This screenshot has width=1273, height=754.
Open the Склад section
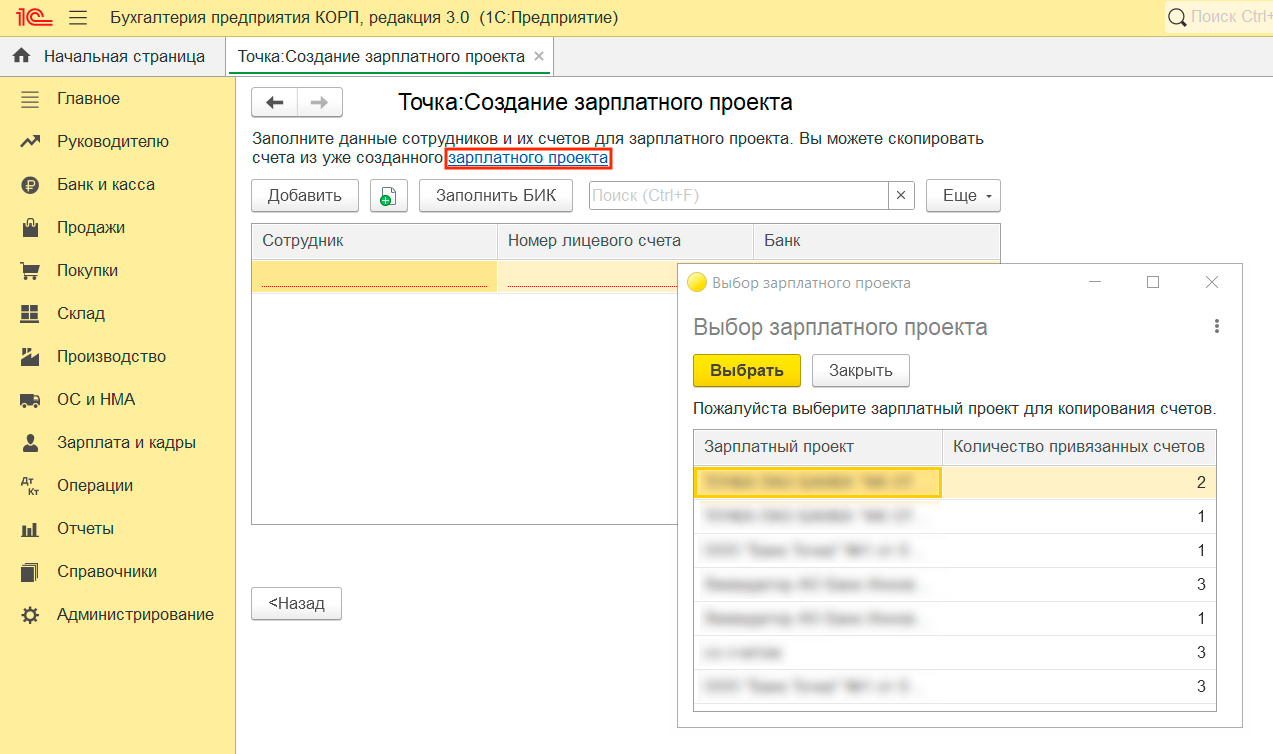coord(80,314)
